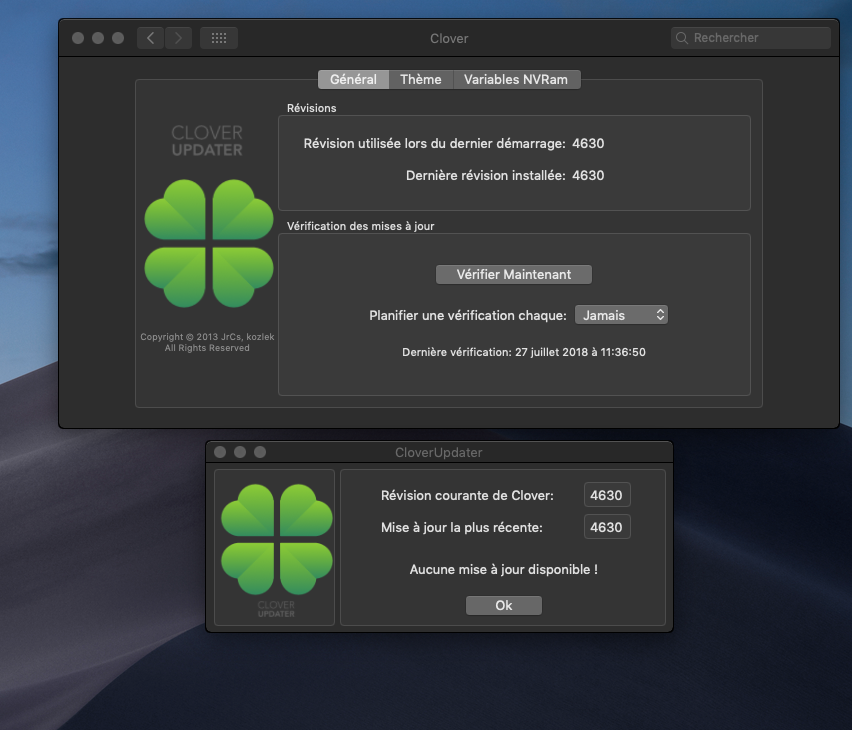Click the CloverUpdater window title
Viewport: 852px width, 730px height.
tap(438, 452)
